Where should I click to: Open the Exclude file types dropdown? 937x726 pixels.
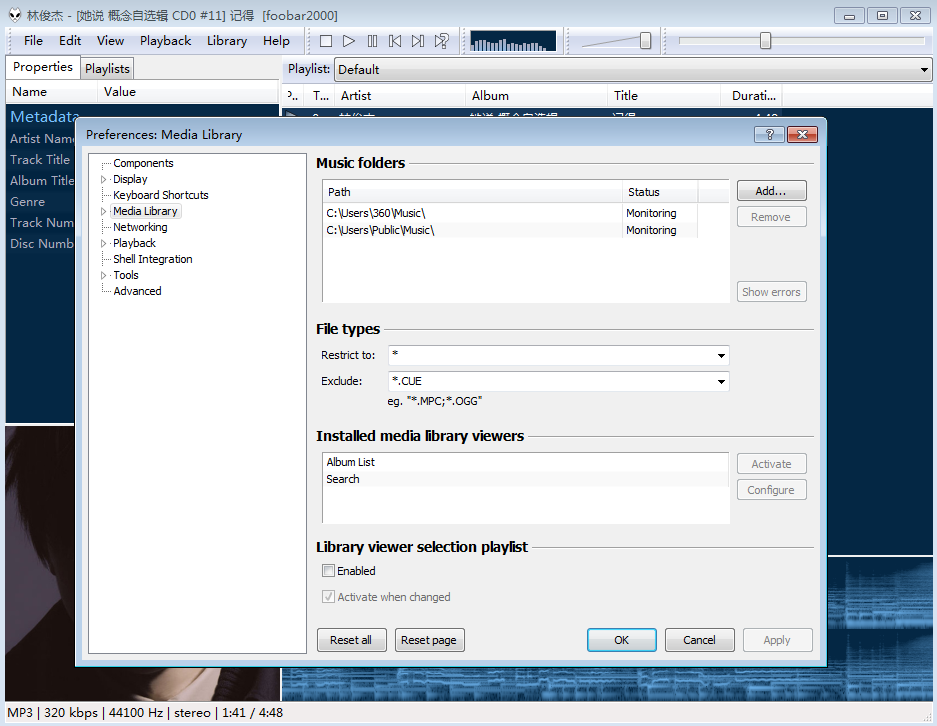[x=721, y=381]
